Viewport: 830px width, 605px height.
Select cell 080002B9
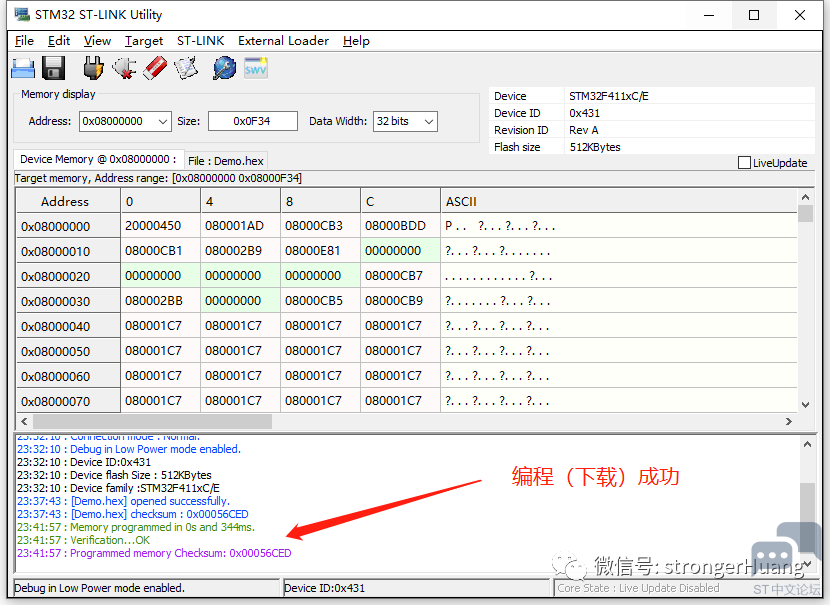240,251
